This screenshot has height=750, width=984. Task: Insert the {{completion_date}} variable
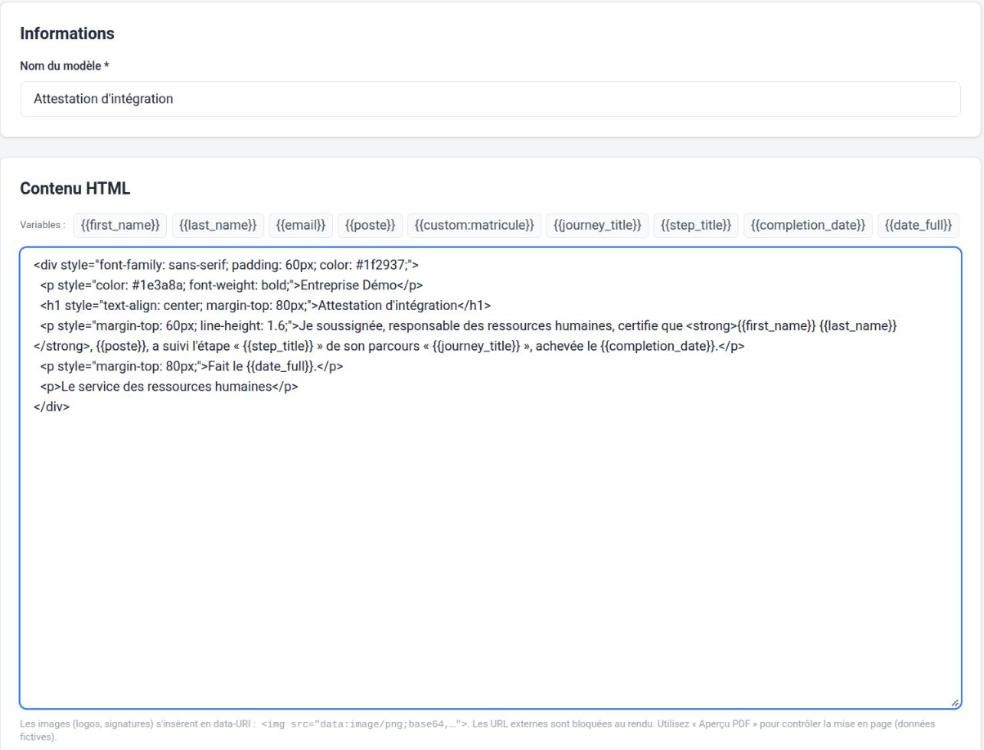808,225
